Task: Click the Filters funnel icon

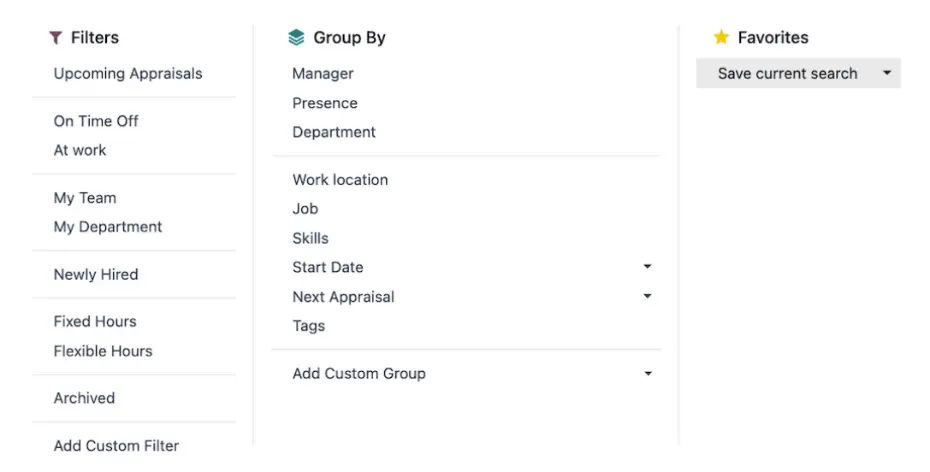Action: (x=56, y=38)
